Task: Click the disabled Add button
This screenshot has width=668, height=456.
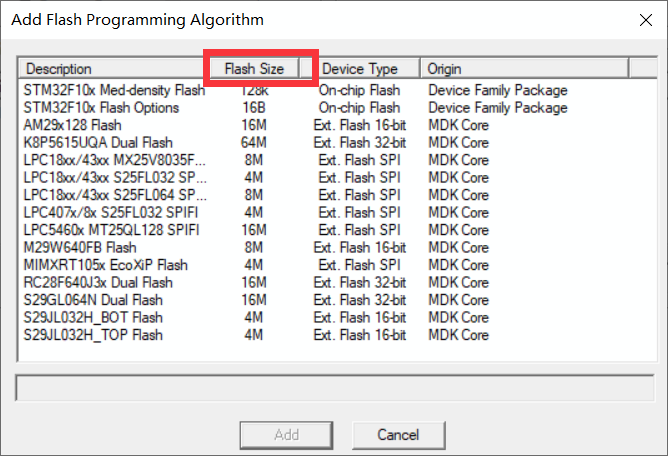Action: [286, 435]
